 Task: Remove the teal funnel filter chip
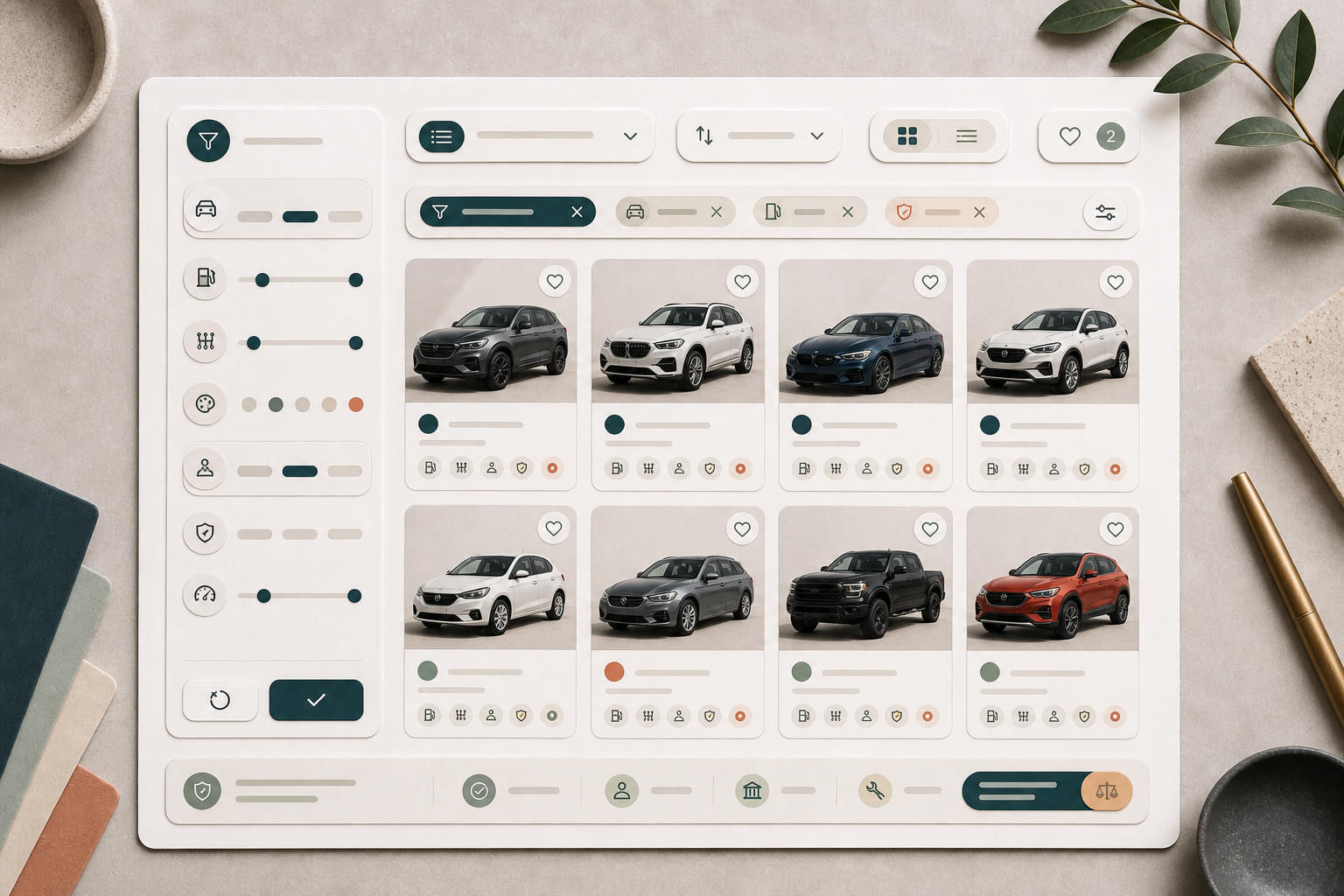click(x=577, y=212)
